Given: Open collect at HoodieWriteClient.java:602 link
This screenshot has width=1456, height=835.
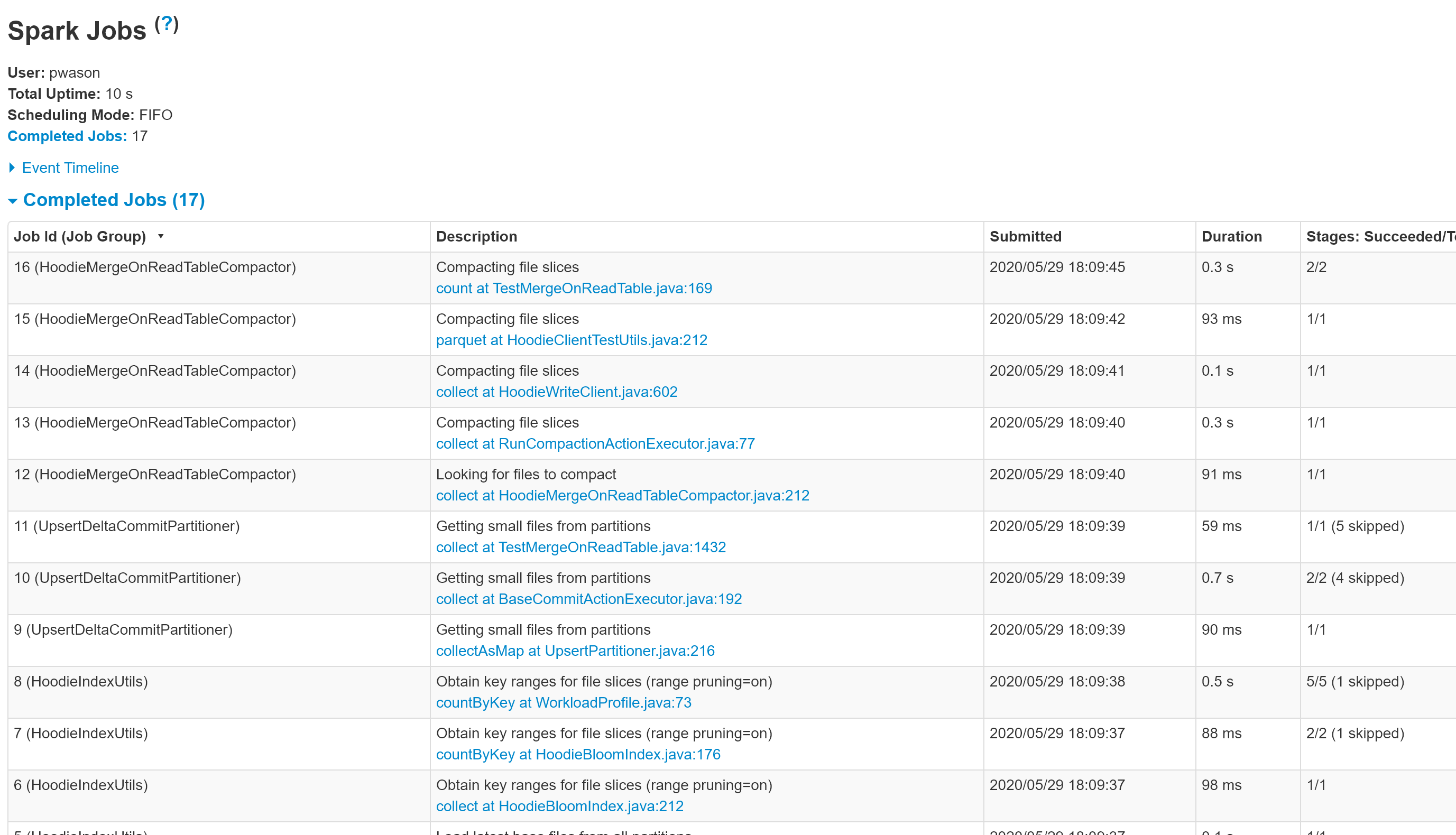Looking at the screenshot, I should click(x=557, y=392).
